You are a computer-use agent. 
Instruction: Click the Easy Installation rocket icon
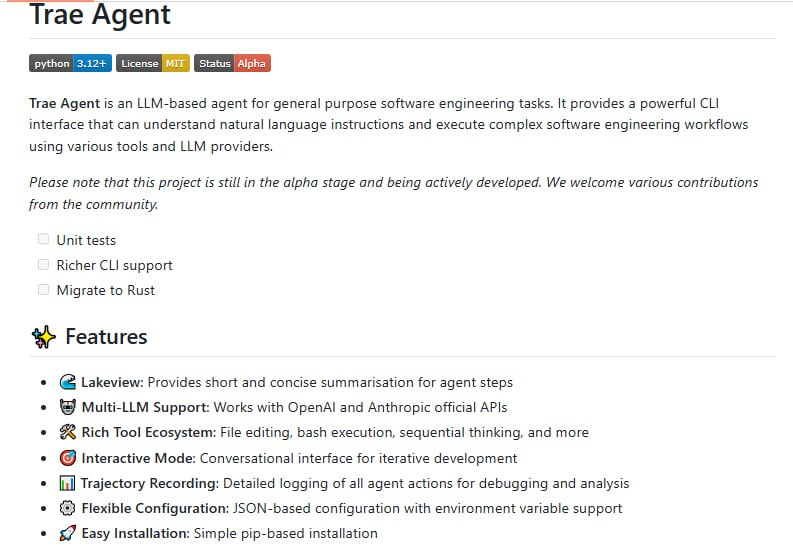click(68, 533)
